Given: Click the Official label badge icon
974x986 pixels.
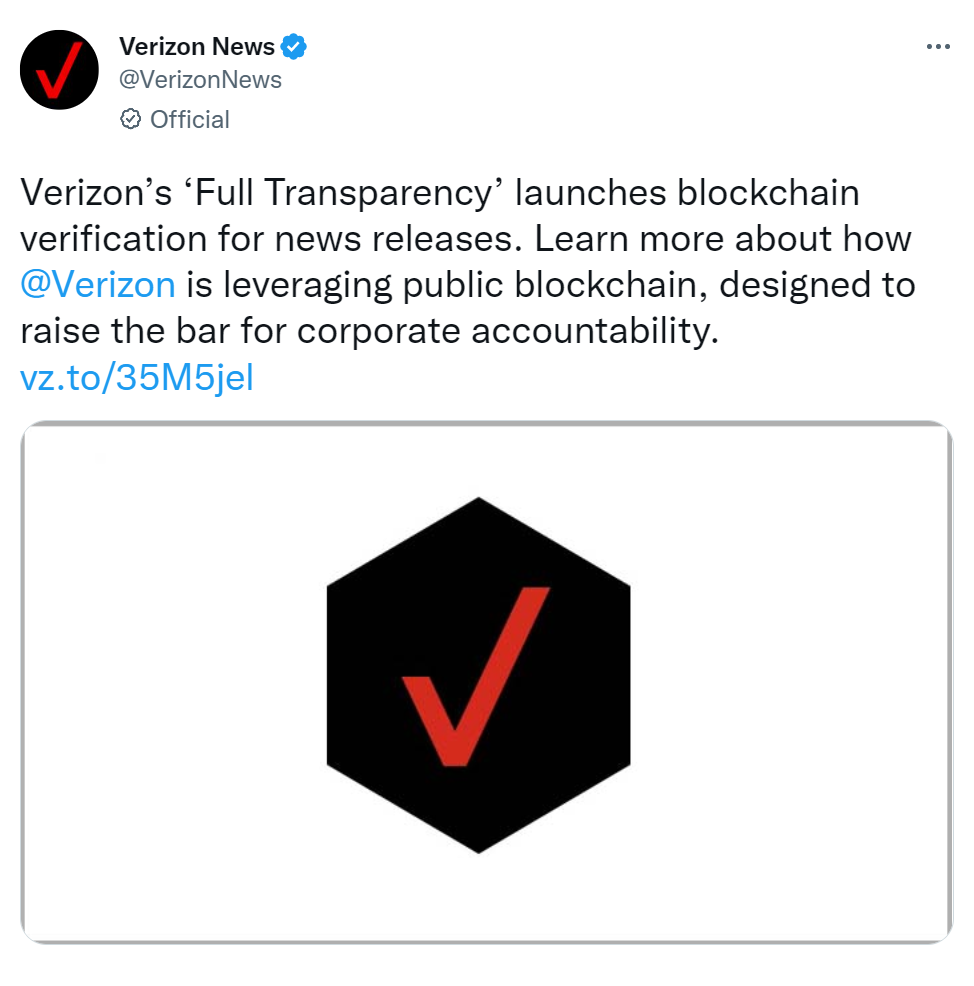Looking at the screenshot, I should coord(130,119).
